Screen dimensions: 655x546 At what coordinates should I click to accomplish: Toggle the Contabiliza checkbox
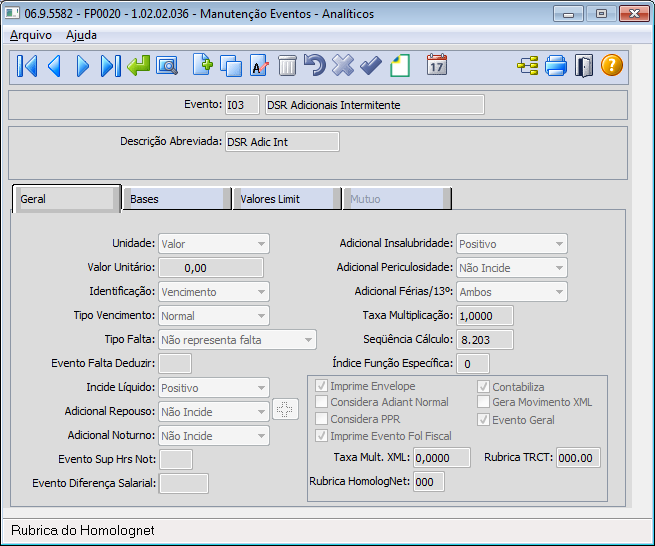coord(484,386)
